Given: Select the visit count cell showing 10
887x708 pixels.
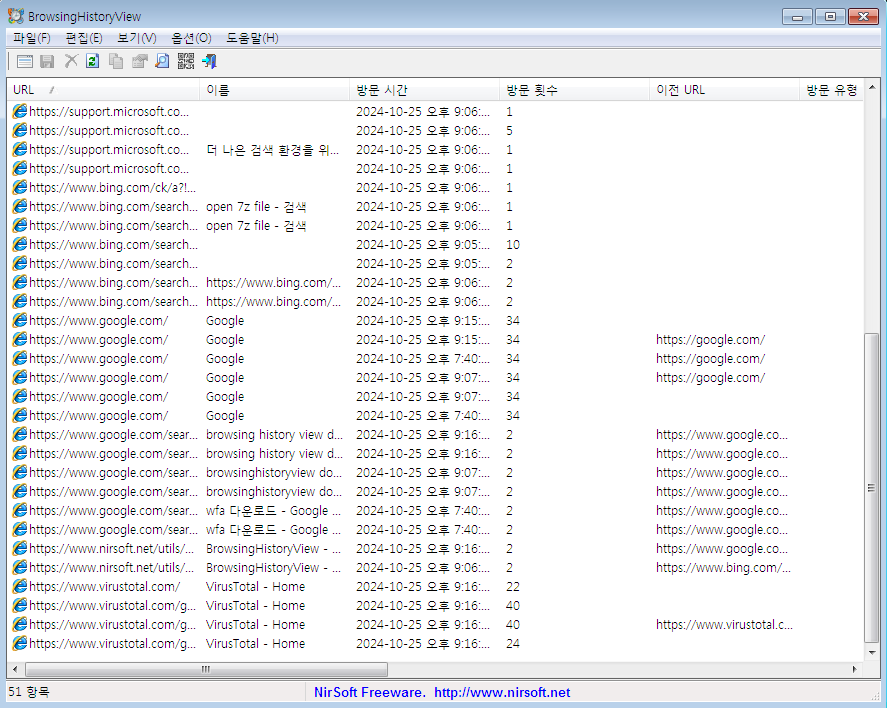Looking at the screenshot, I should [x=513, y=244].
